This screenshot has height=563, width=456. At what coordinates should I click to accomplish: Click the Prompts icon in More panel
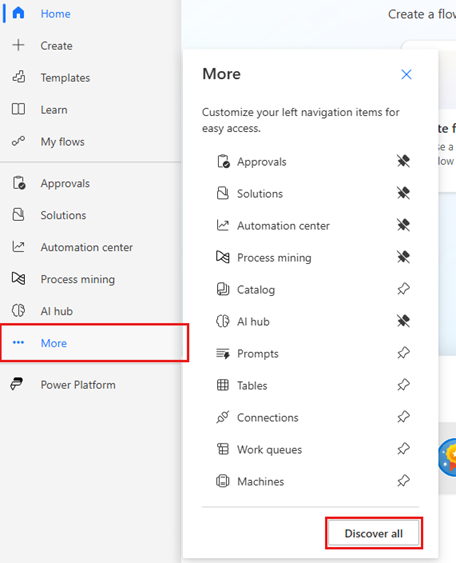click(x=223, y=353)
